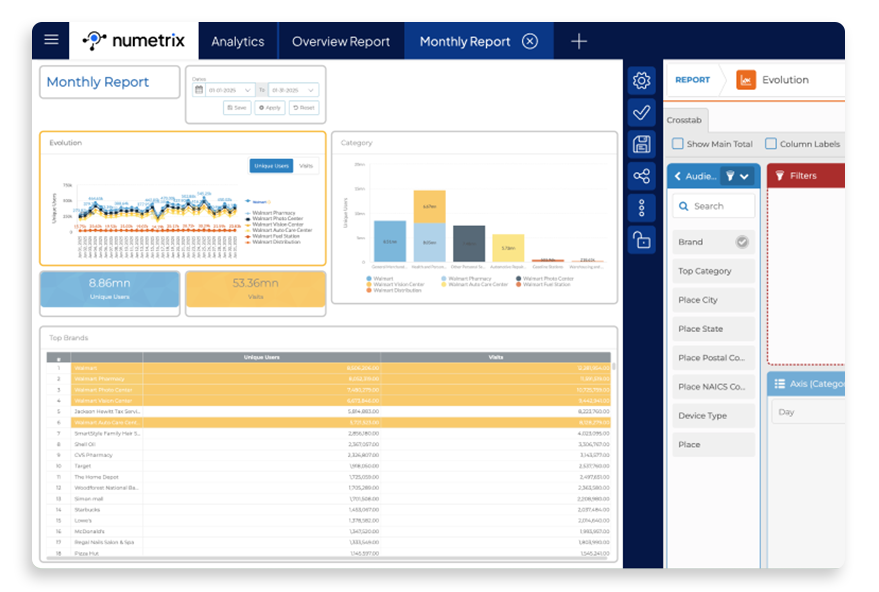Click the Top Brands table vertical scrollbar
Viewport: 879px width, 592px height.
pos(614,367)
